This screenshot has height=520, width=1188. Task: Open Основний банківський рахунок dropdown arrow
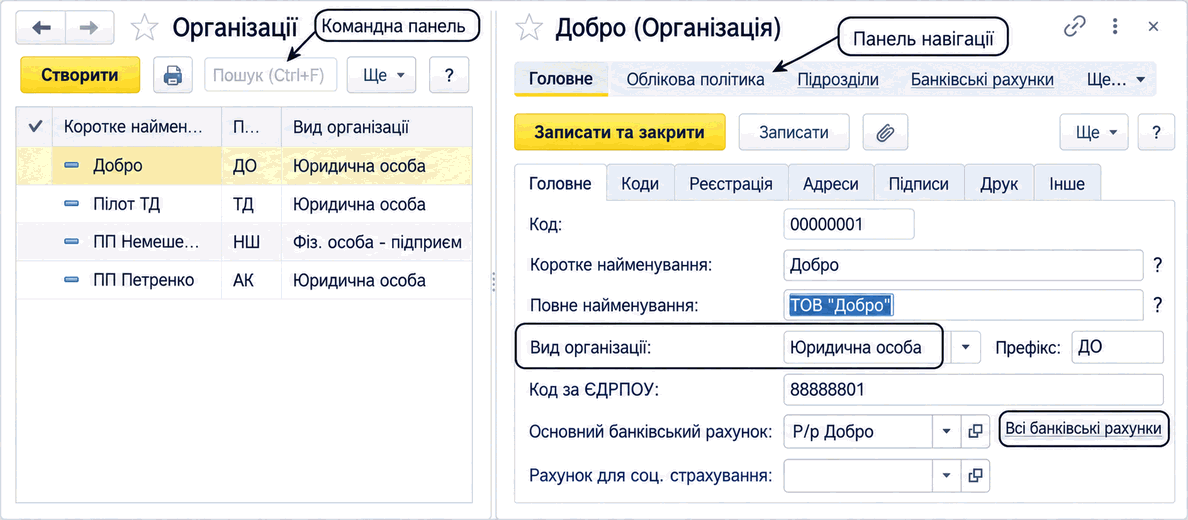(946, 431)
